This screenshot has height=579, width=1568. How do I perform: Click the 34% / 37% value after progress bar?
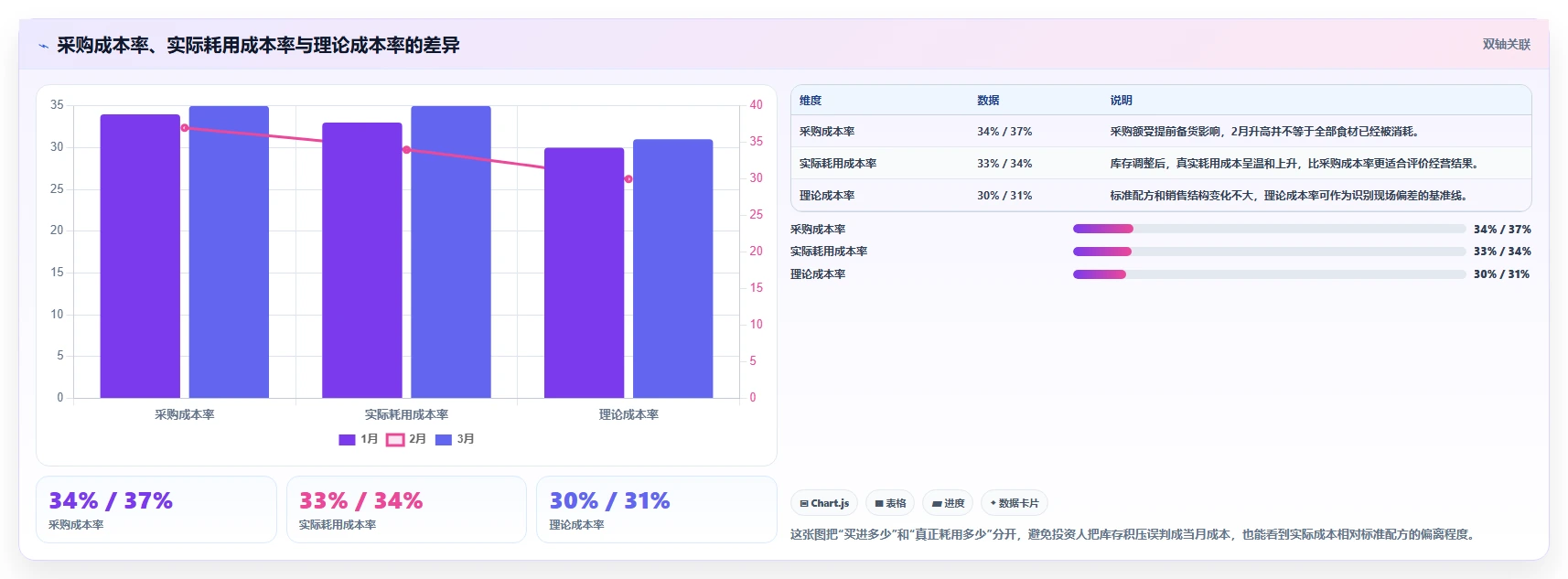coord(1502,230)
